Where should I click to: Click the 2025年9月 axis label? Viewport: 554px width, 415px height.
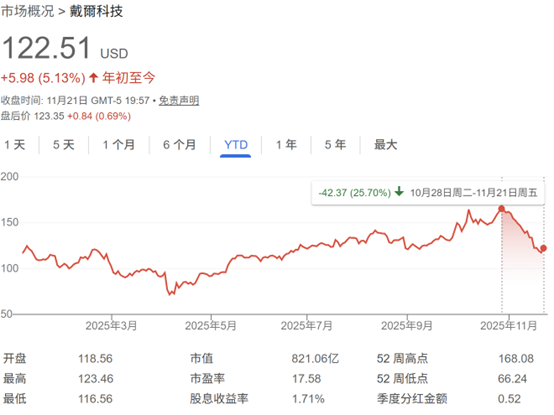click(407, 326)
